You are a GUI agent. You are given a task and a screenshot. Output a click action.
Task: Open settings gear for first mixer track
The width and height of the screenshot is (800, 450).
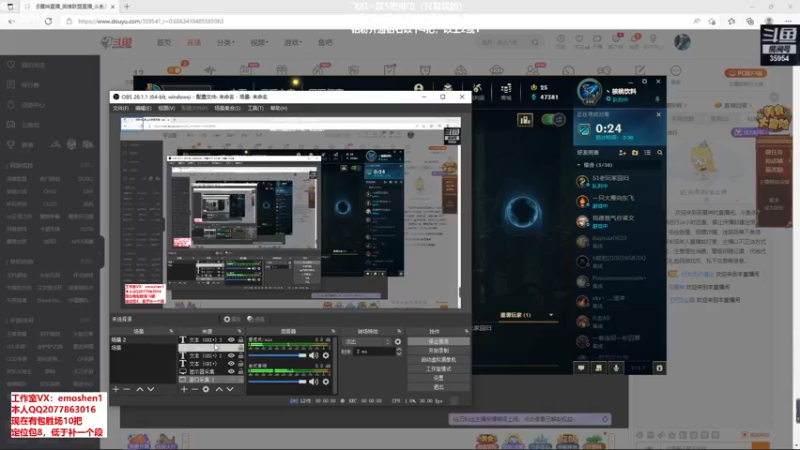click(x=326, y=355)
